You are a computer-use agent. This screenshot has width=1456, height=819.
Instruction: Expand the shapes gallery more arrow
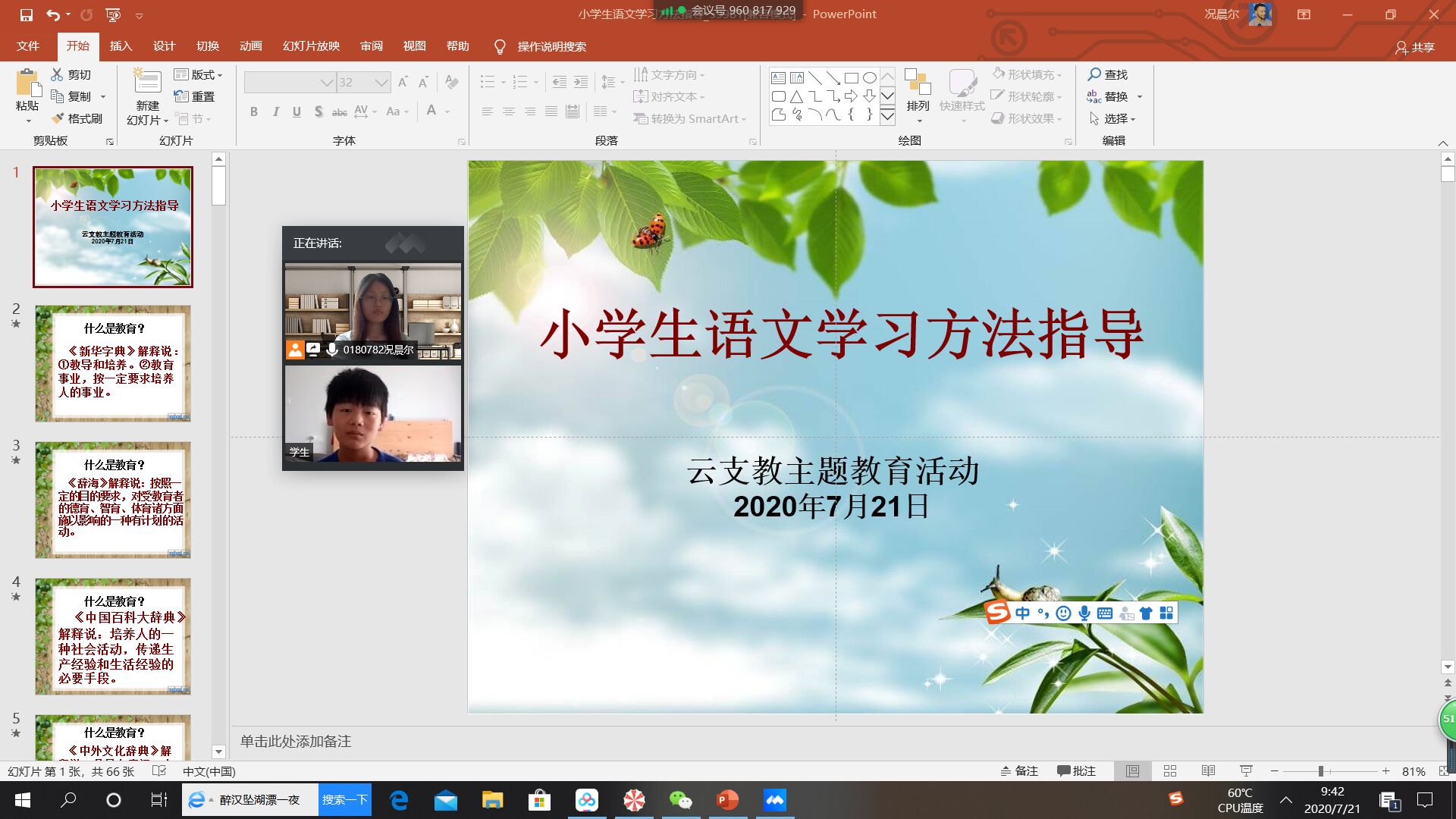(x=887, y=116)
